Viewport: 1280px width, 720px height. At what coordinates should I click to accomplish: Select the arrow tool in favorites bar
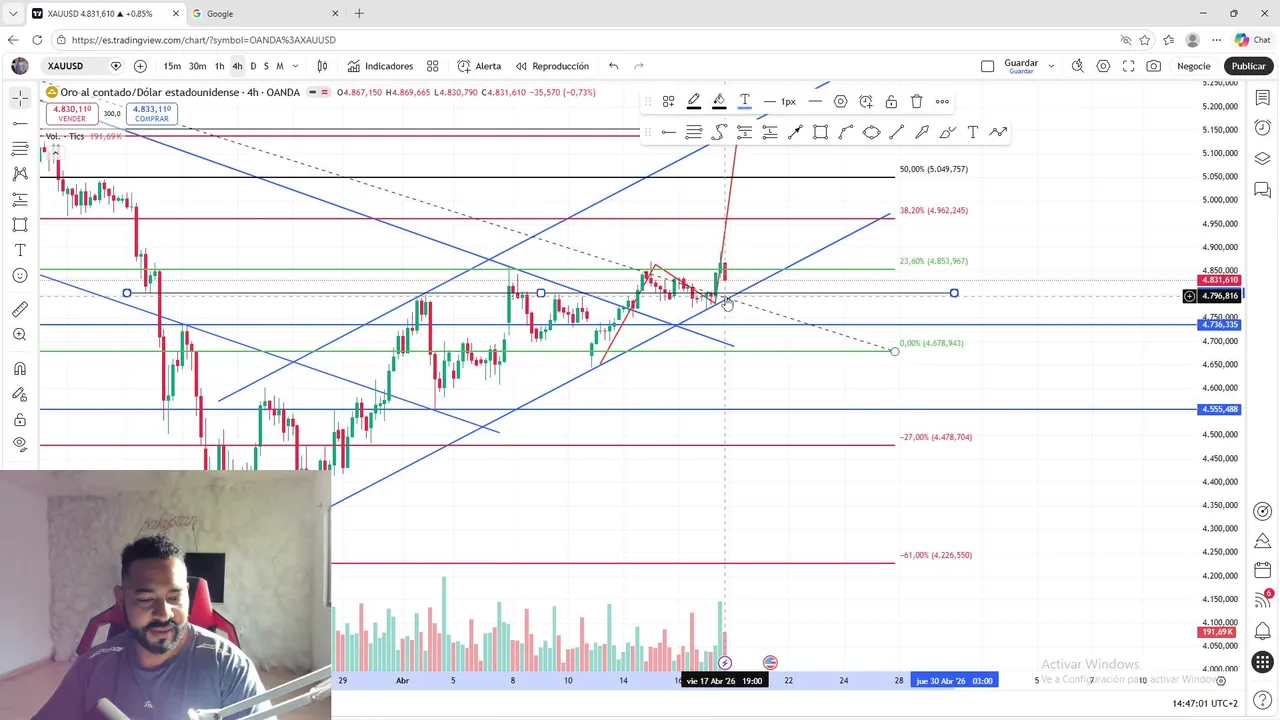795,132
